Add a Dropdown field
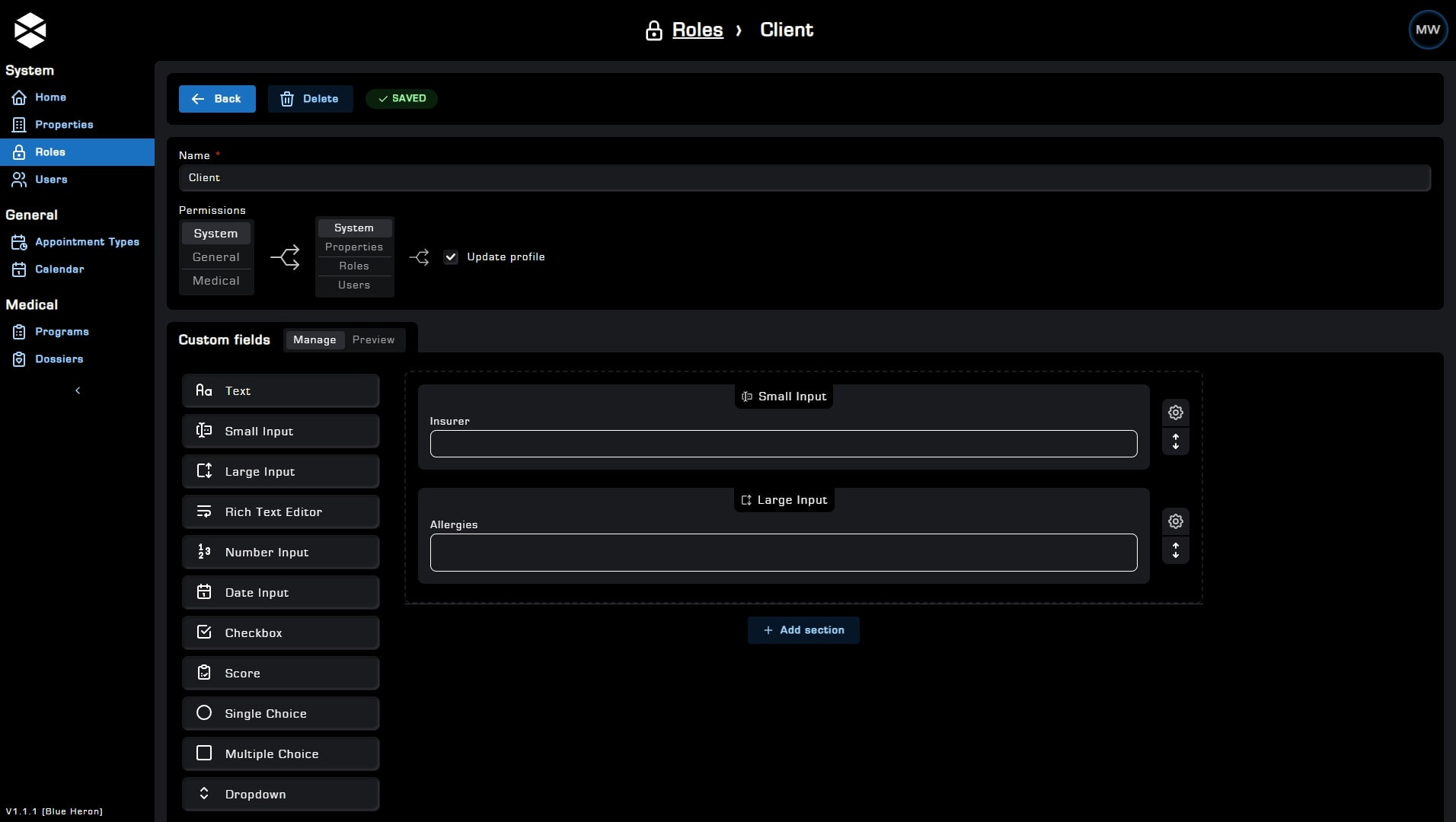 click(x=280, y=794)
